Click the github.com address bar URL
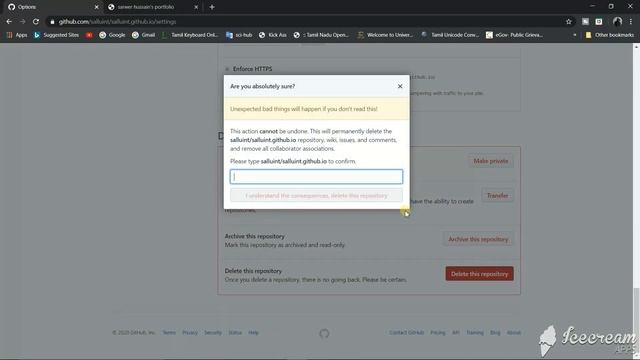 pyautogui.click(x=118, y=22)
